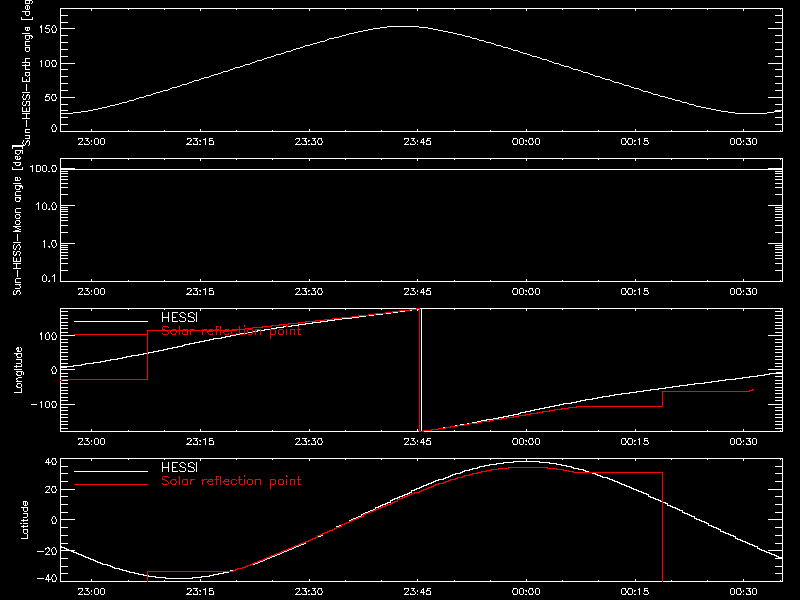Click 23:30 time label under Longitude plot
This screenshot has height=600, width=800.
(x=309, y=441)
